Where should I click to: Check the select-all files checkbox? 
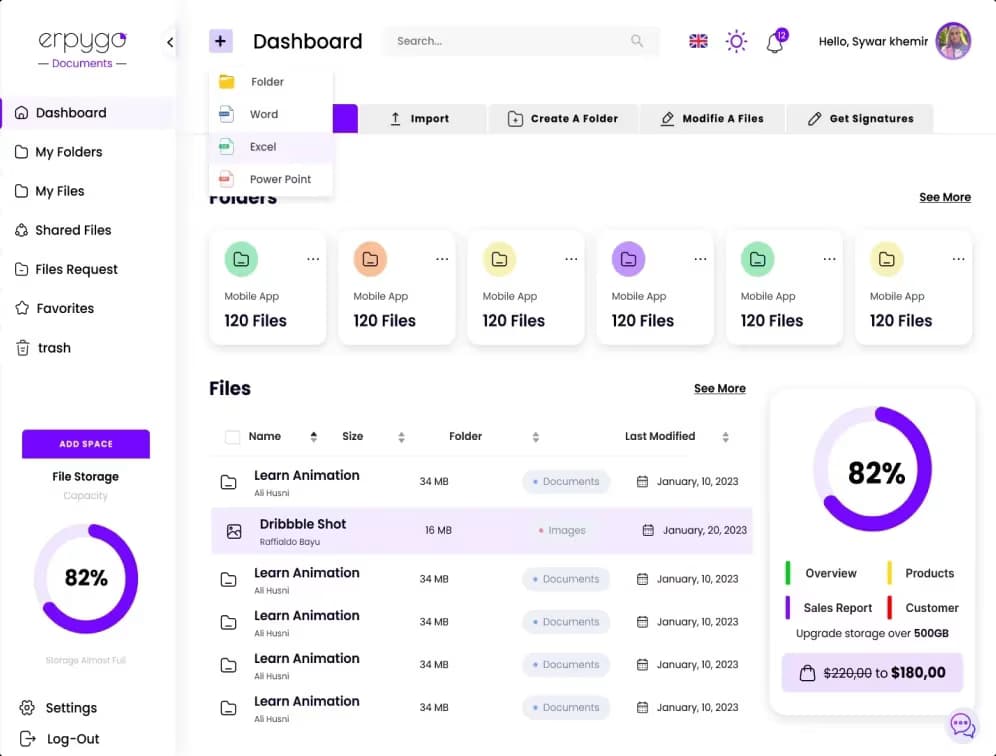pos(233,437)
